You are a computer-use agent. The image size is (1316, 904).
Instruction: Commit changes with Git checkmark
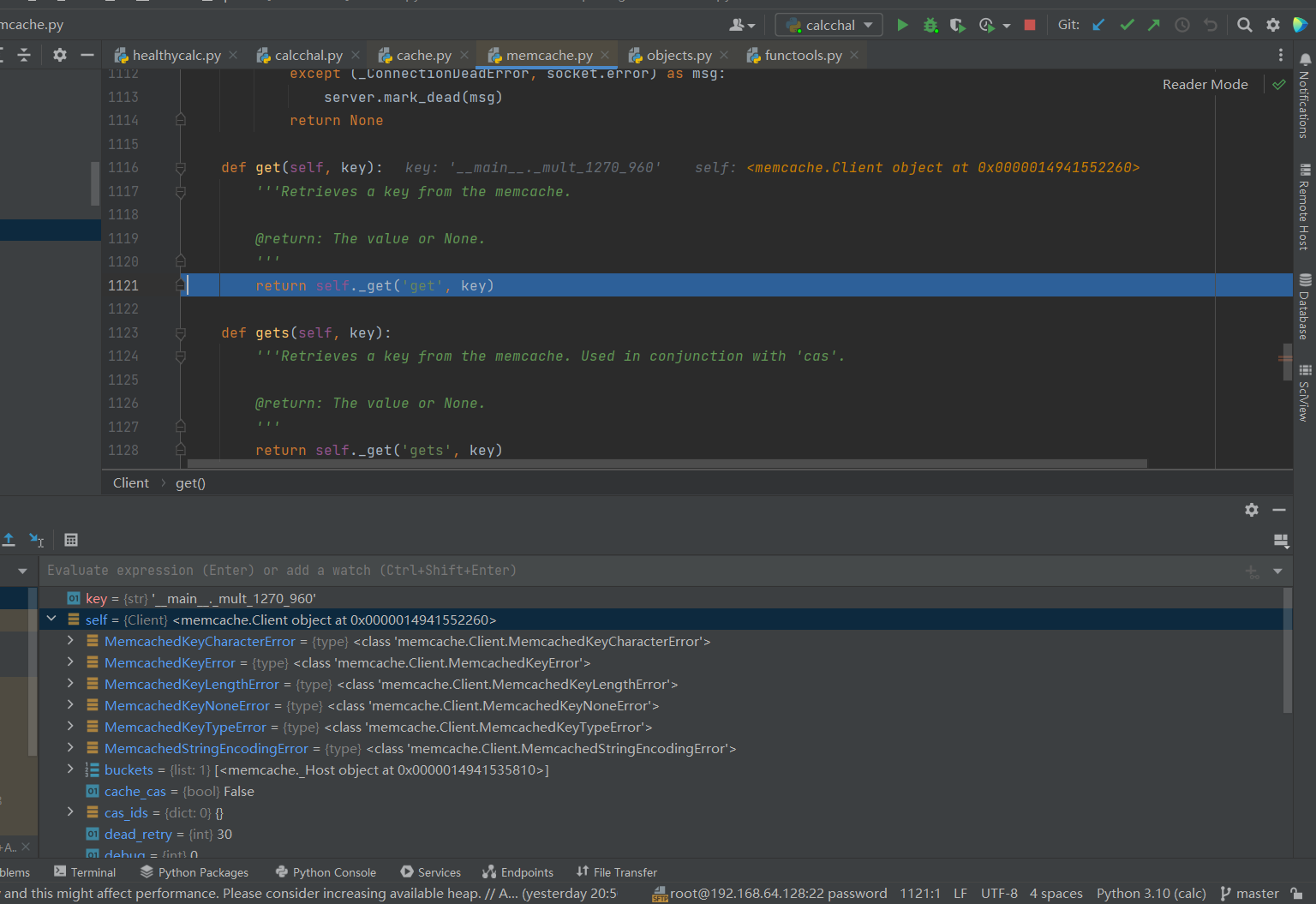click(1127, 25)
